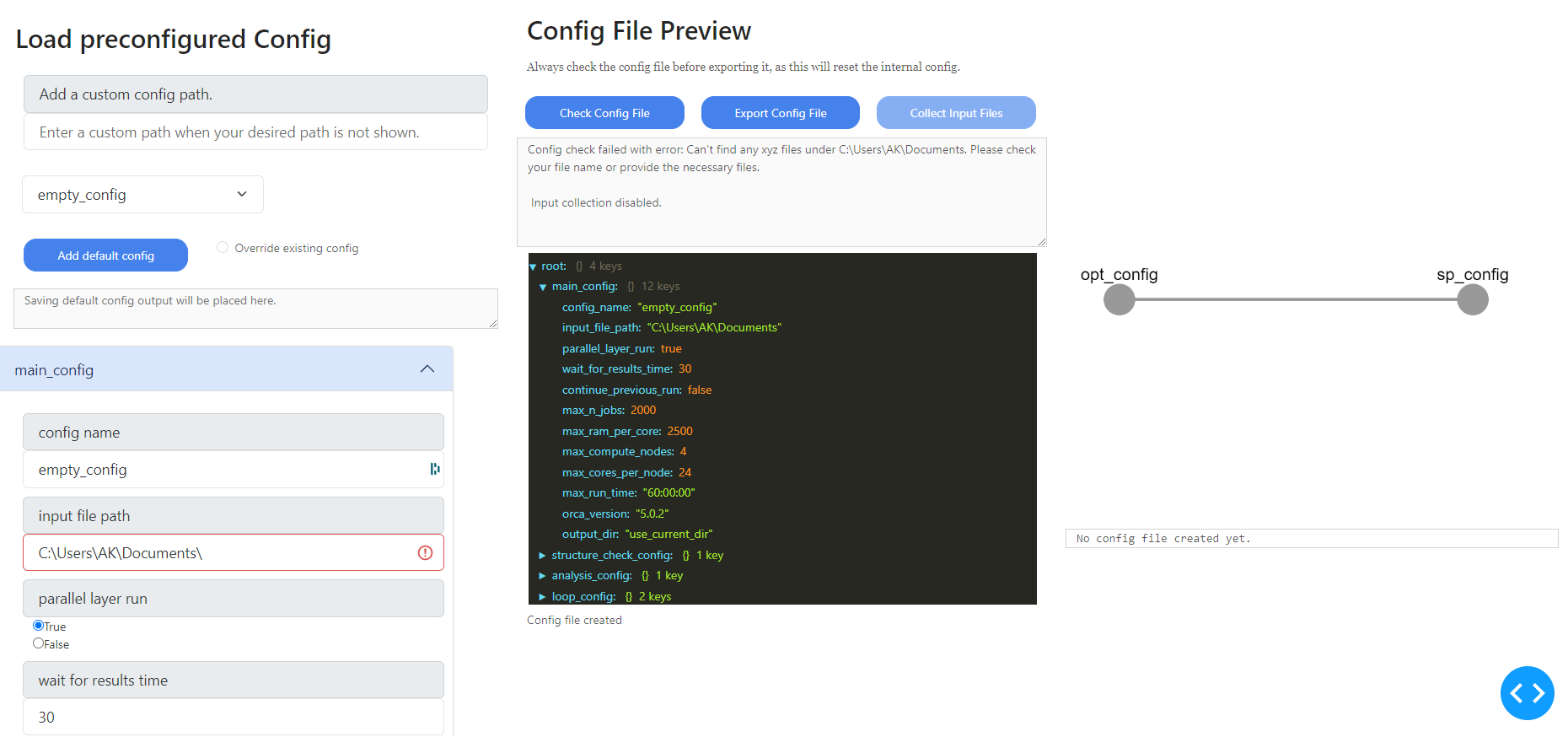
Task: Click the wait_for_results_time value 30
Action: (685, 369)
